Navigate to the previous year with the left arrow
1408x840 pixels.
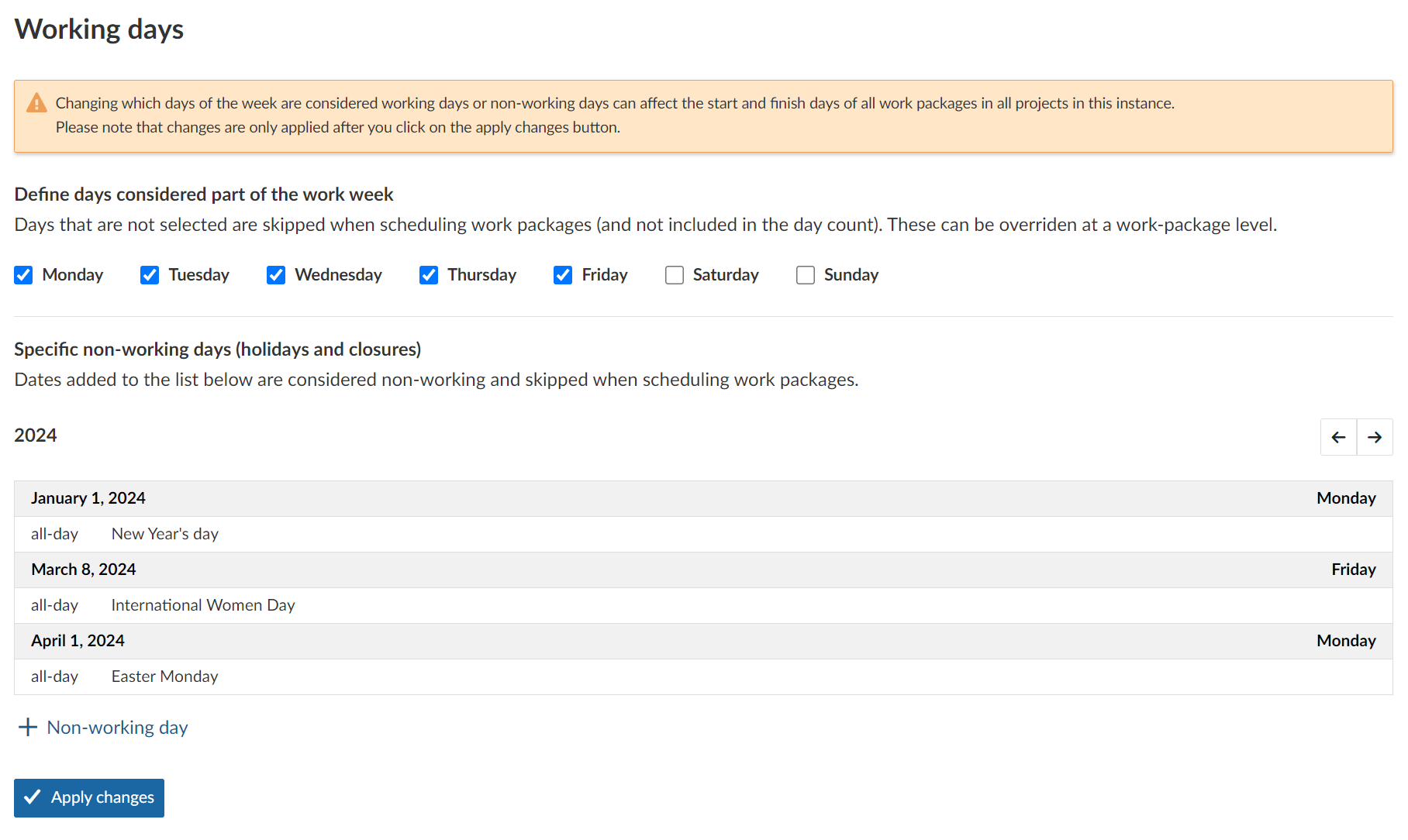click(1338, 436)
